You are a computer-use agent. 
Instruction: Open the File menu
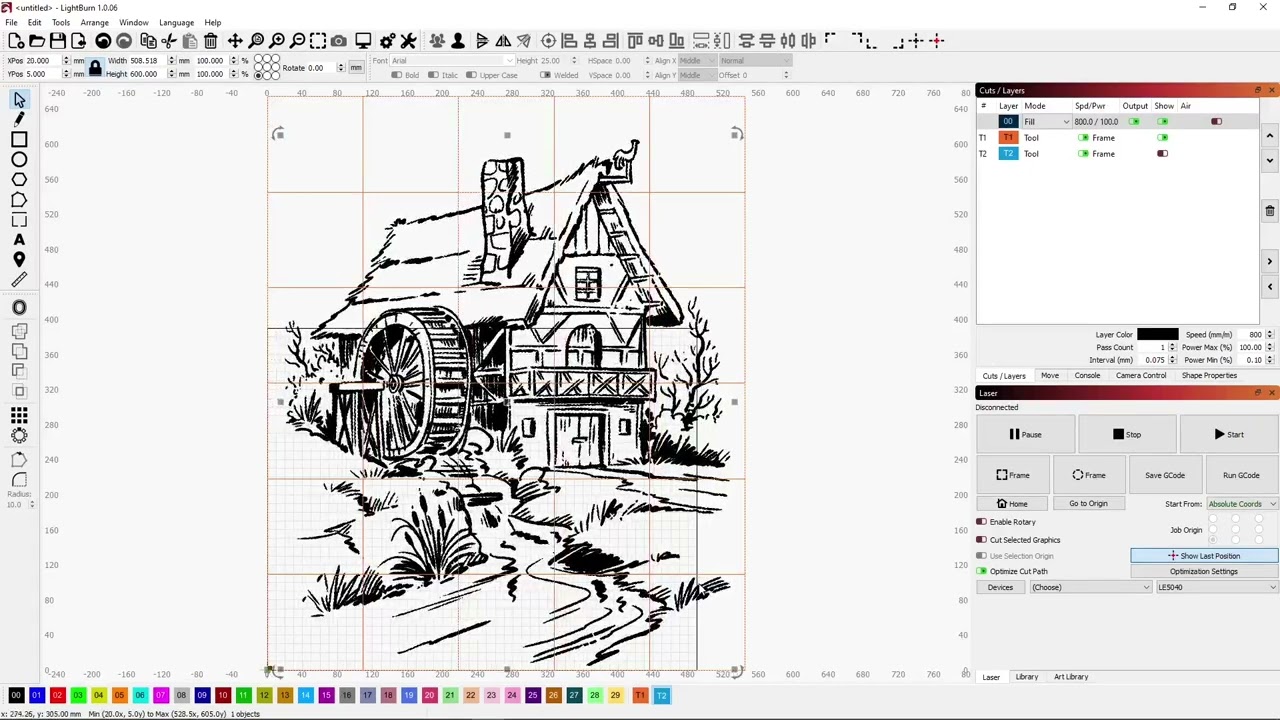click(x=11, y=22)
